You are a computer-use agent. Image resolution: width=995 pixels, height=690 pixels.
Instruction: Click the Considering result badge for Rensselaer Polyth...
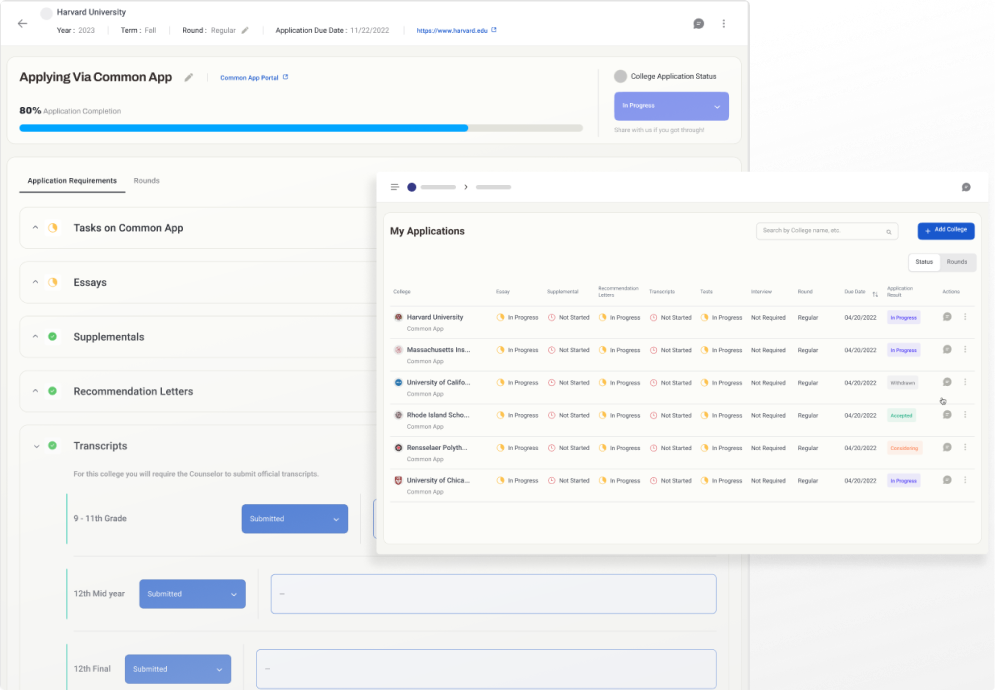pos(904,448)
